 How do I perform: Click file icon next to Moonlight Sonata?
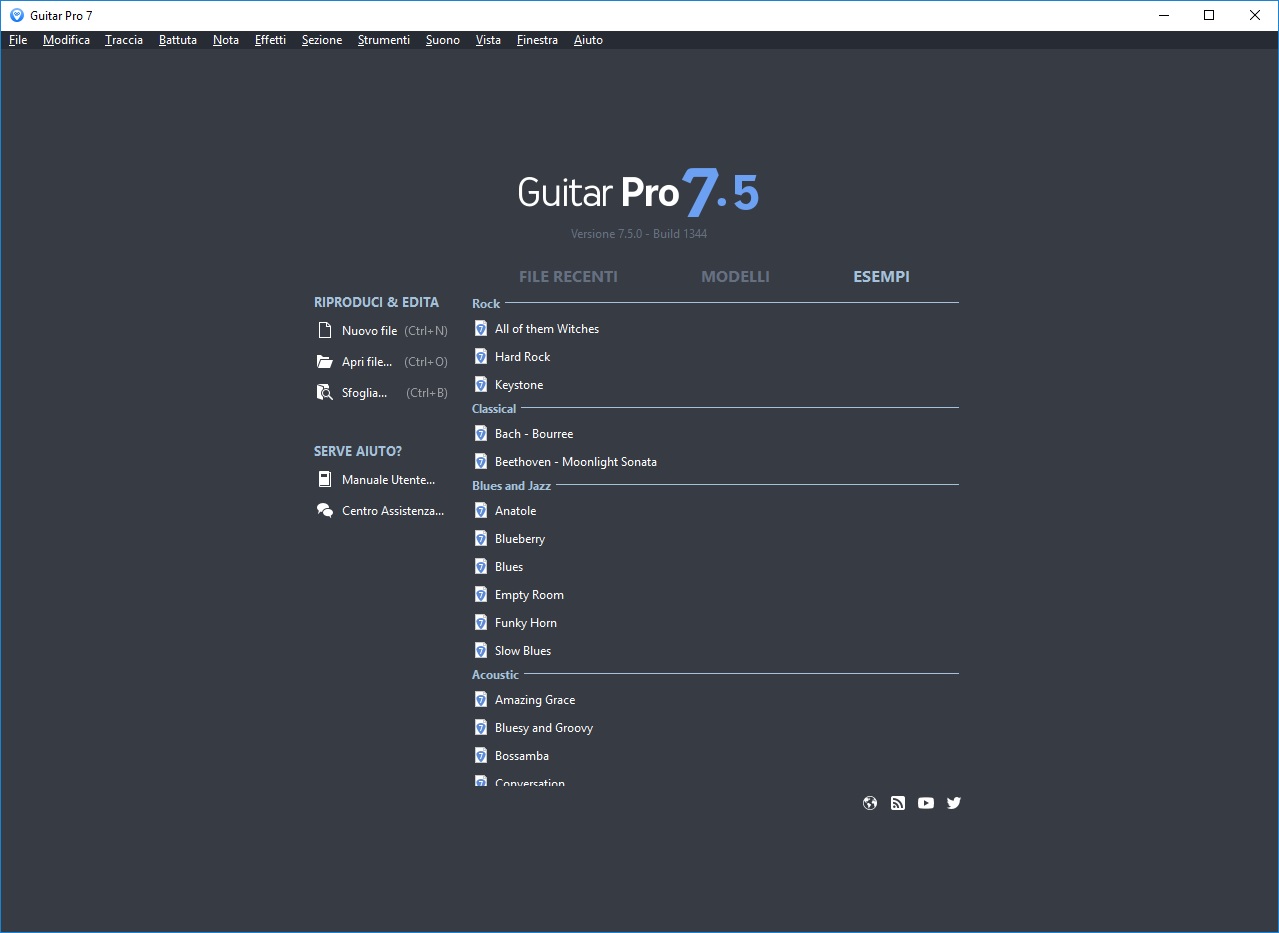click(481, 461)
